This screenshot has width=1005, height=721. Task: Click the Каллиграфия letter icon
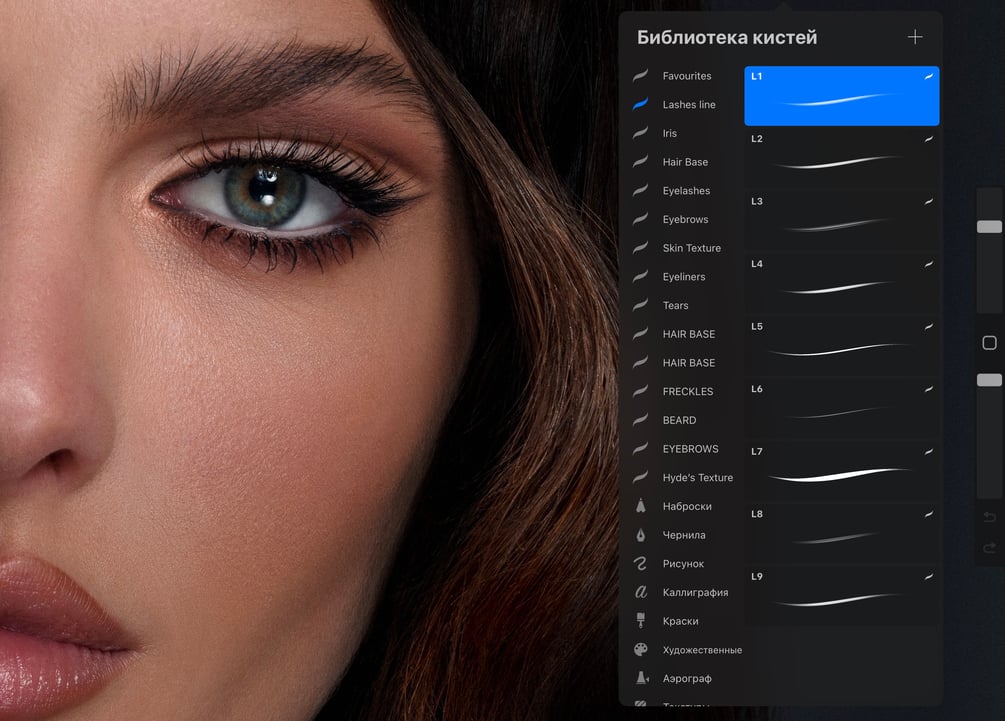pos(640,592)
